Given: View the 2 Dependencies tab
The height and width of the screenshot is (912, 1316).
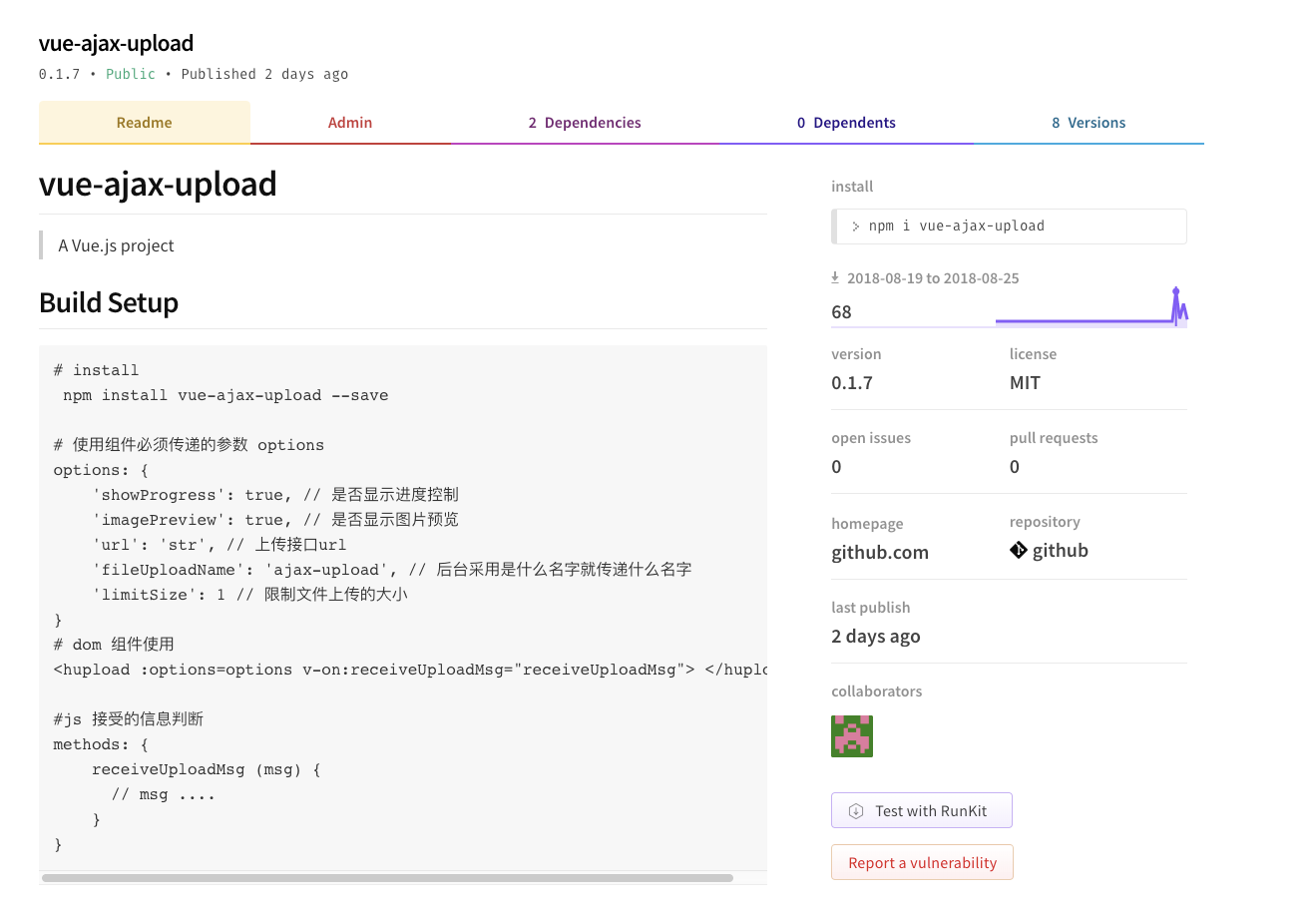Looking at the screenshot, I should point(585,123).
